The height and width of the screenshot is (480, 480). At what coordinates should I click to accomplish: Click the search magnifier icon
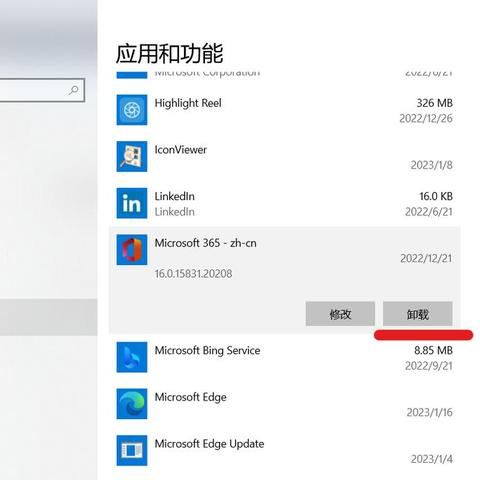coord(74,90)
